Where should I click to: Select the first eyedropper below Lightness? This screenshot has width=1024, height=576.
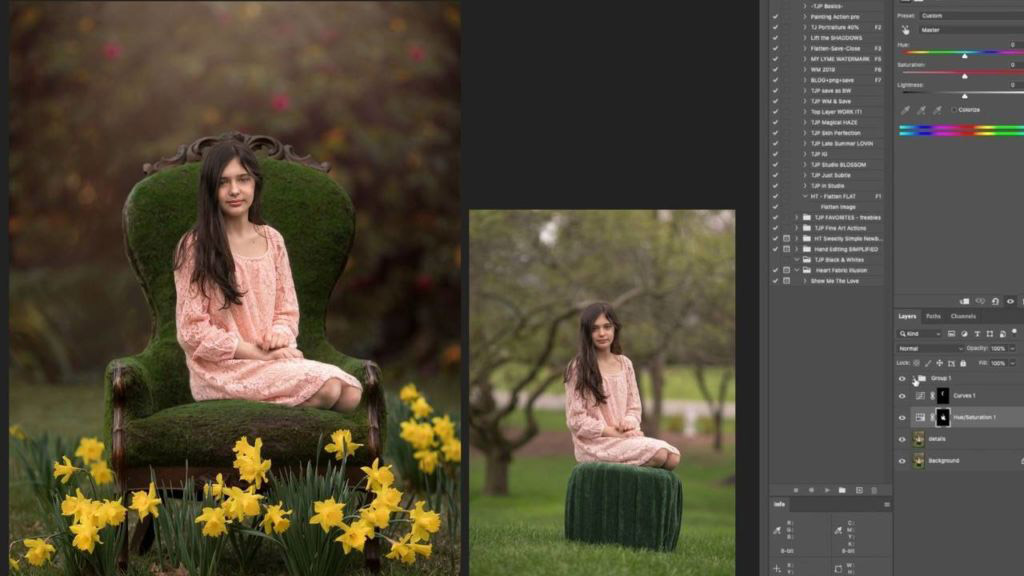(905, 110)
